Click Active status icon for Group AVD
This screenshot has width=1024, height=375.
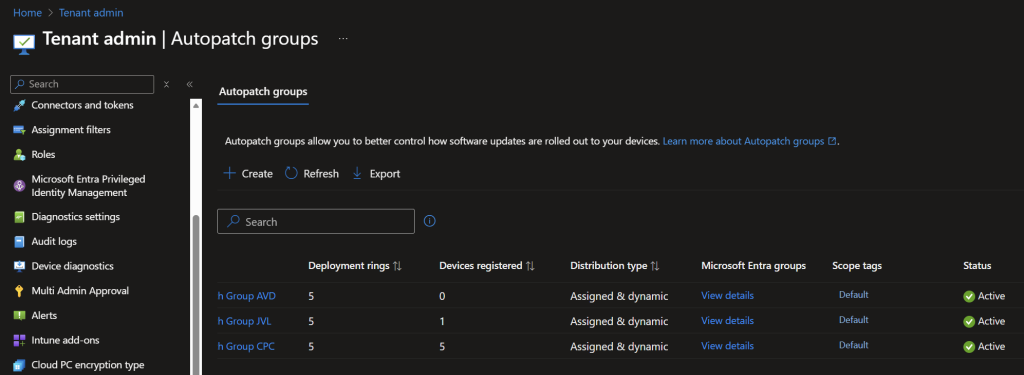click(969, 297)
